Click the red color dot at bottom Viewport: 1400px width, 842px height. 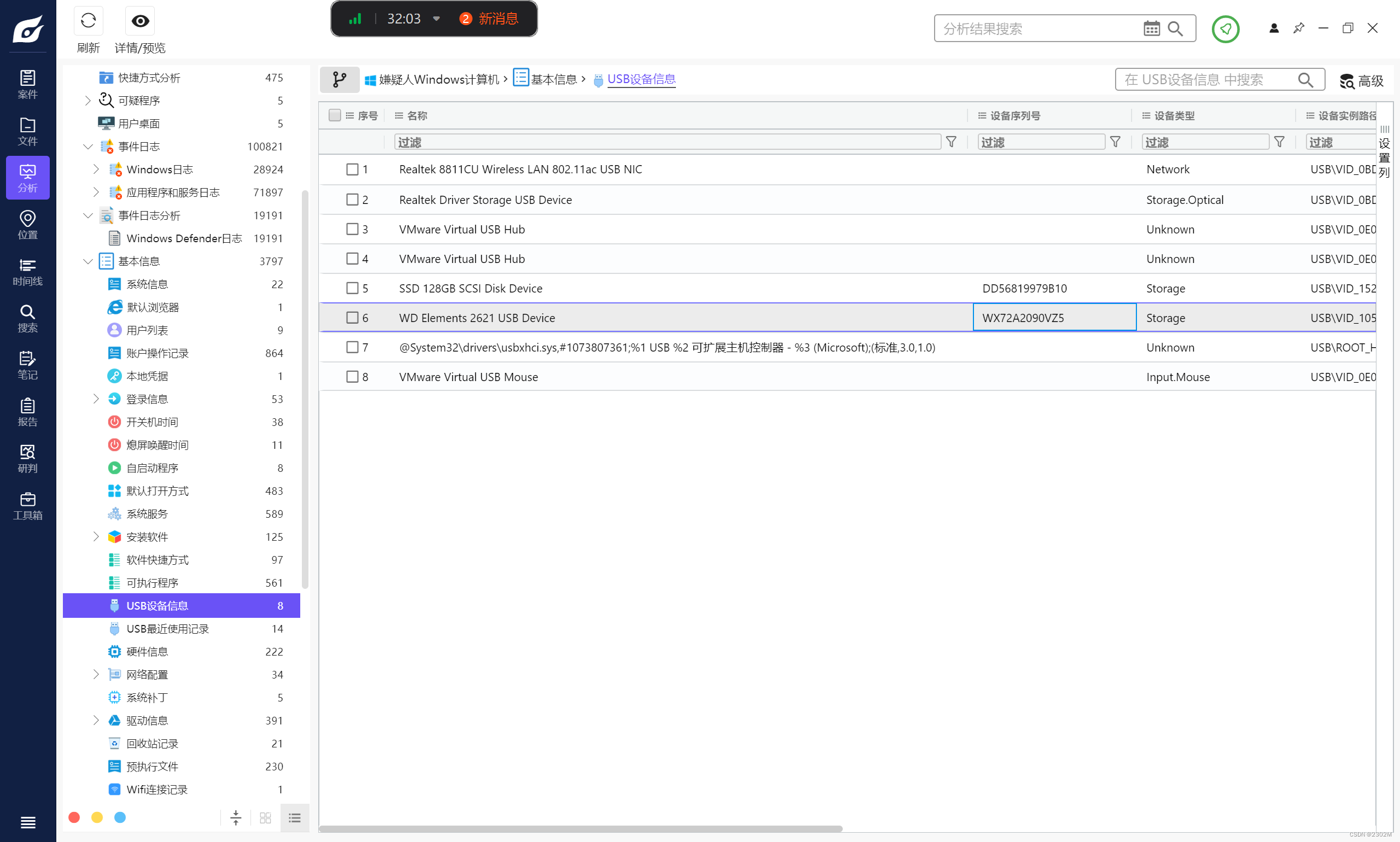(74, 817)
